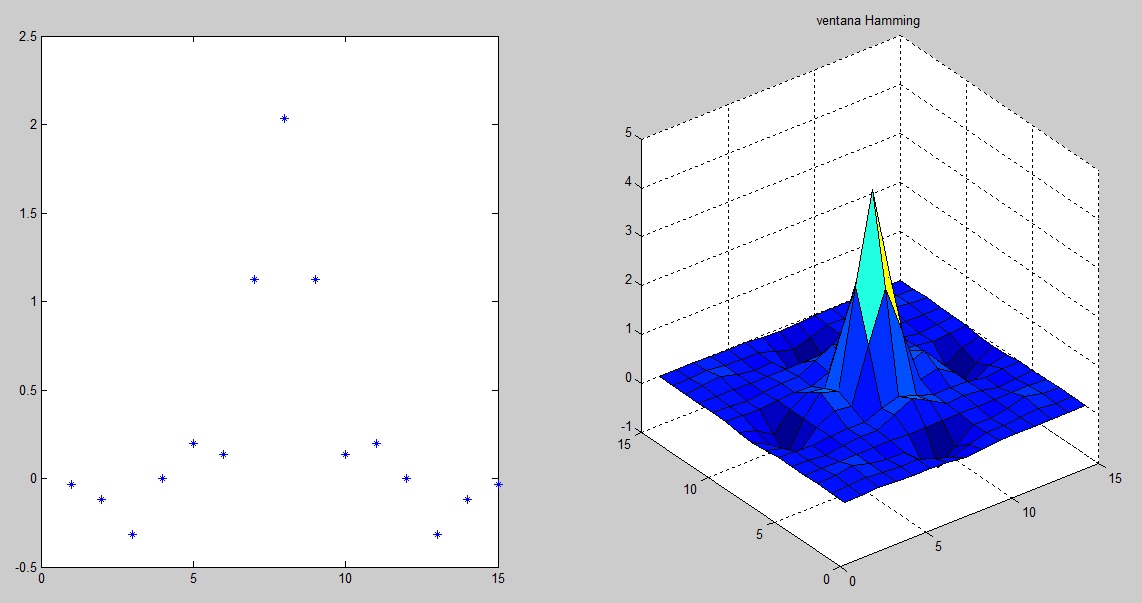Pick the data marker at x=13
This screenshot has height=603, width=1142.
click(x=437, y=534)
